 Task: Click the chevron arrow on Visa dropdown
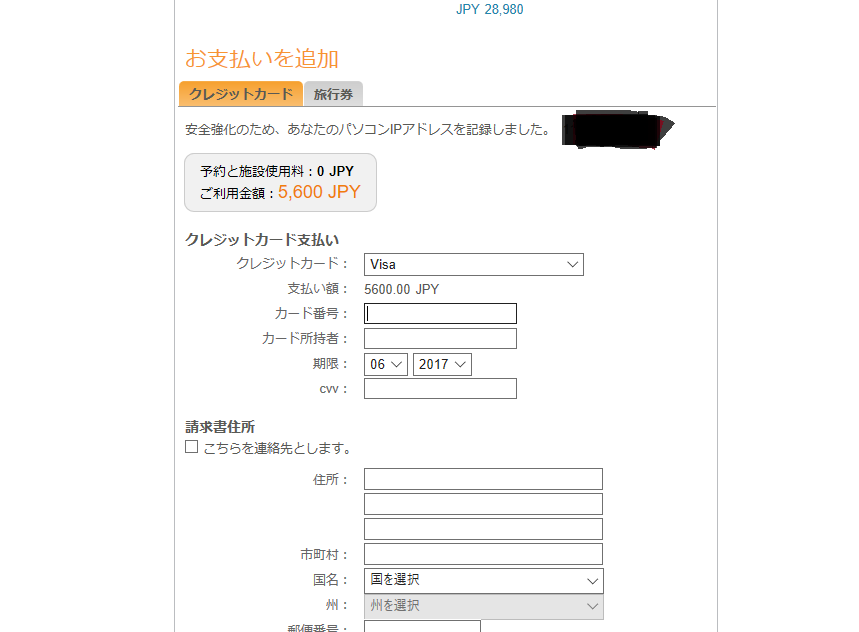pyautogui.click(x=572, y=265)
